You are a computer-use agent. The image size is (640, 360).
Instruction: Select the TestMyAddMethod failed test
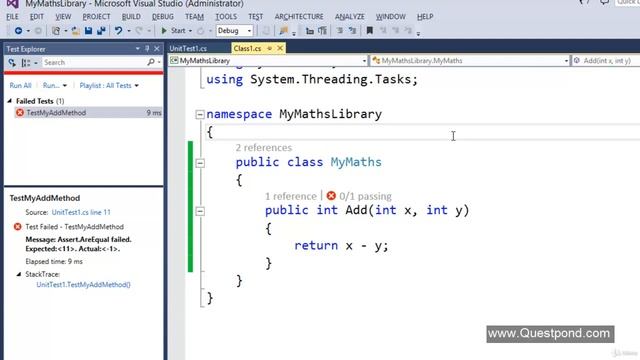click(x=88, y=113)
